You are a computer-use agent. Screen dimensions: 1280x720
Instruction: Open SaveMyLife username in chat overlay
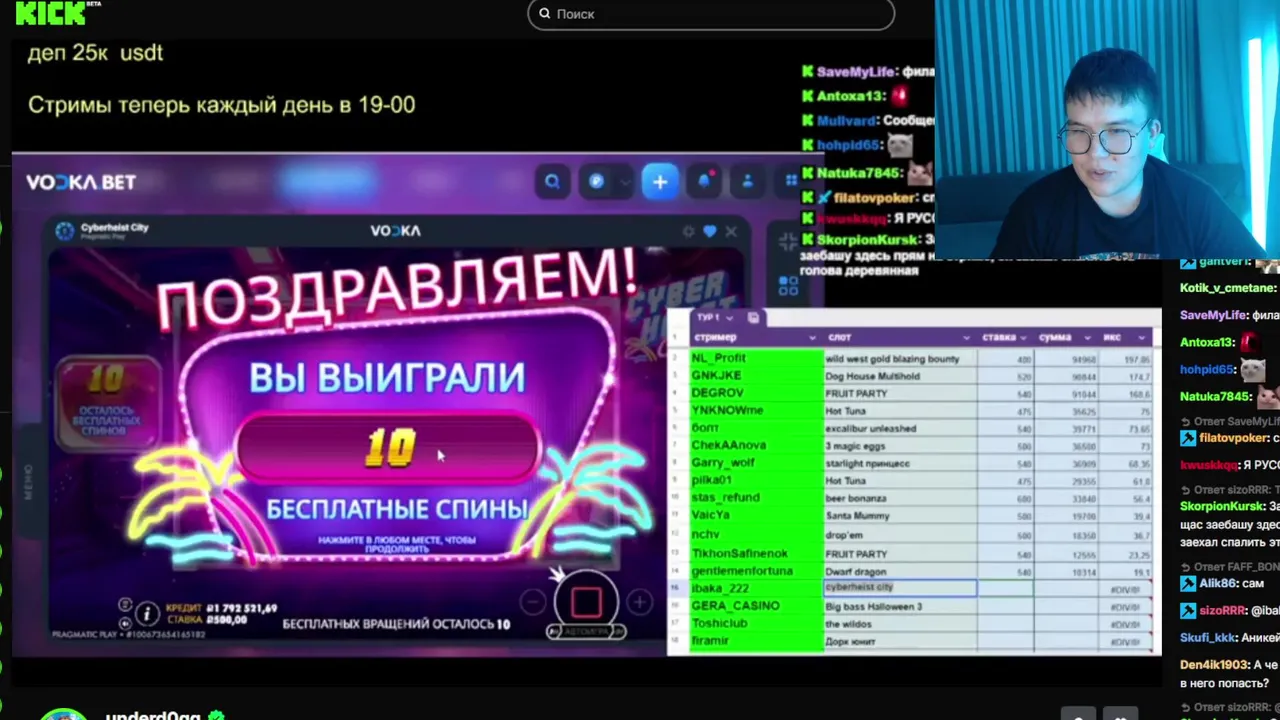click(857, 71)
